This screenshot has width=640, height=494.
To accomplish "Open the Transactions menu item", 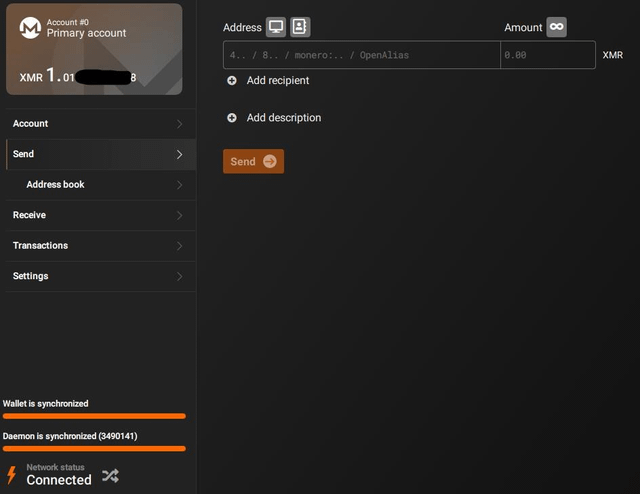I will [x=101, y=246].
